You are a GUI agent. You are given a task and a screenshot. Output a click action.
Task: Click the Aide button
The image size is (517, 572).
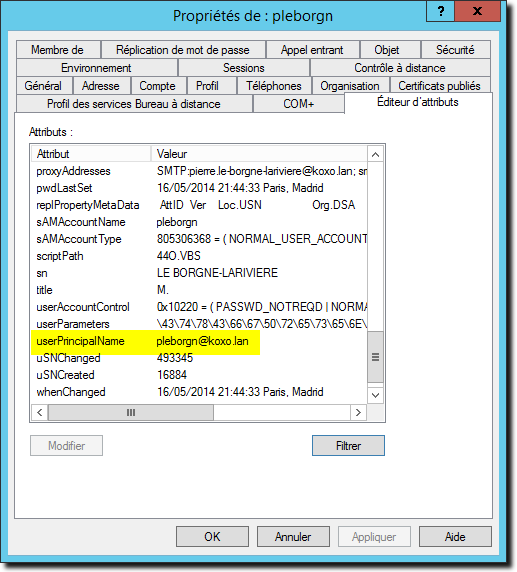pos(455,537)
